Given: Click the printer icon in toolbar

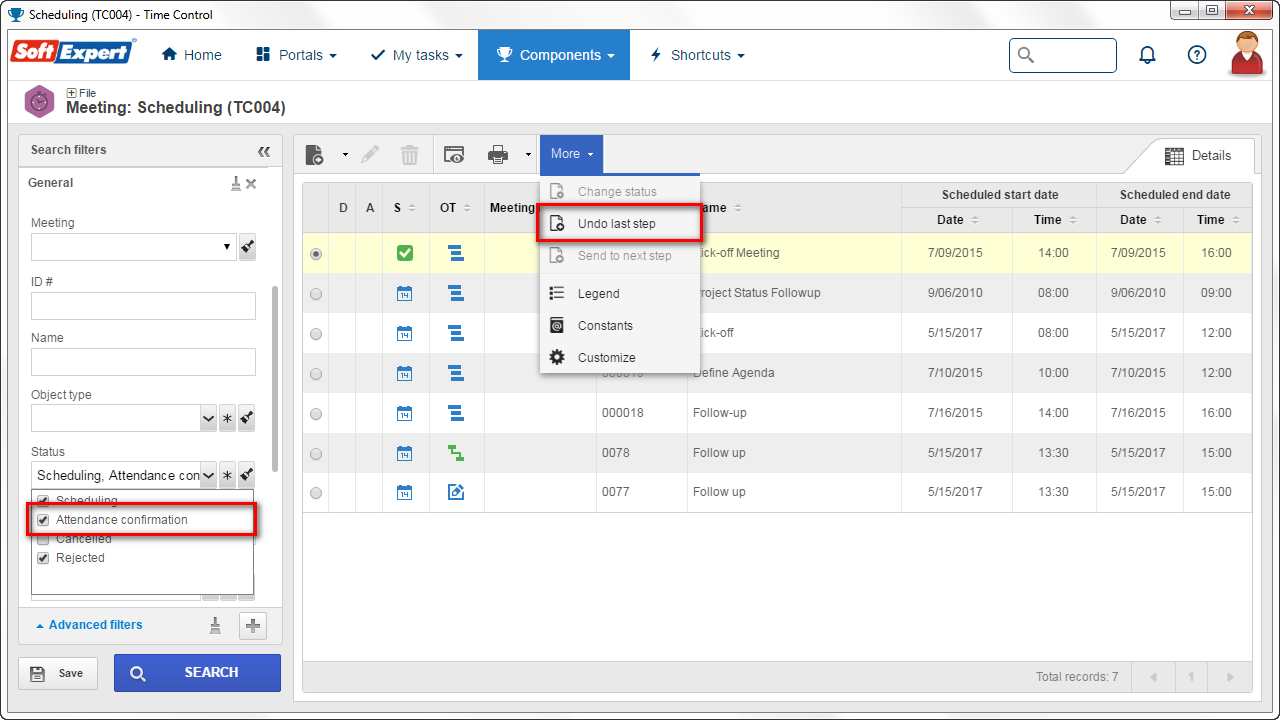Looking at the screenshot, I should click(498, 154).
